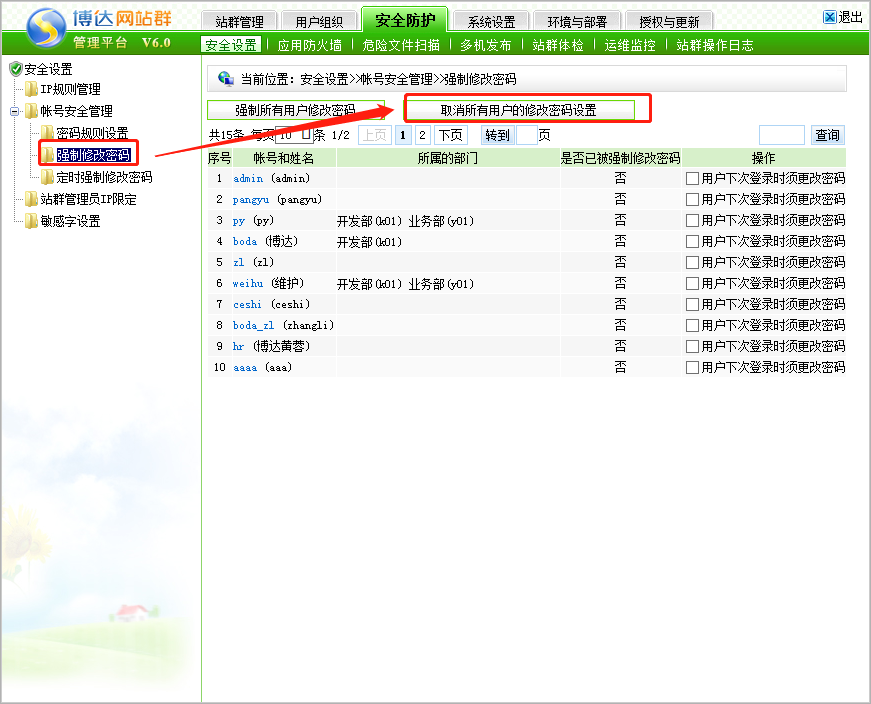Check force password change for admin
This screenshot has width=871, height=704.
coord(692,178)
